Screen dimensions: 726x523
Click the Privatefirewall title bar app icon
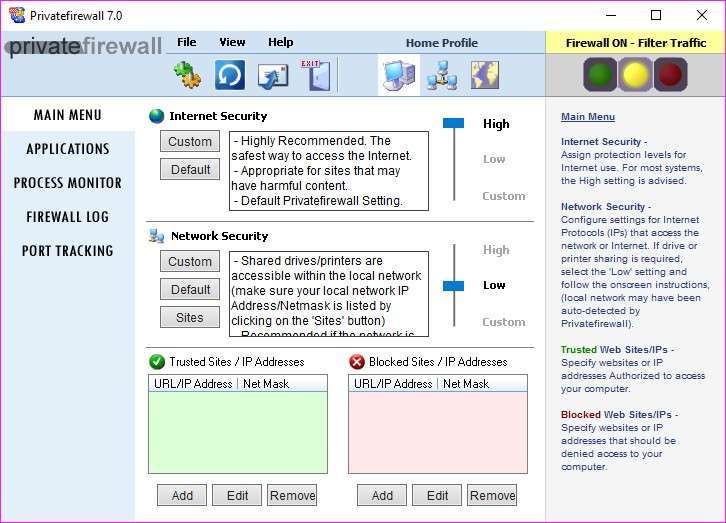coord(17,15)
